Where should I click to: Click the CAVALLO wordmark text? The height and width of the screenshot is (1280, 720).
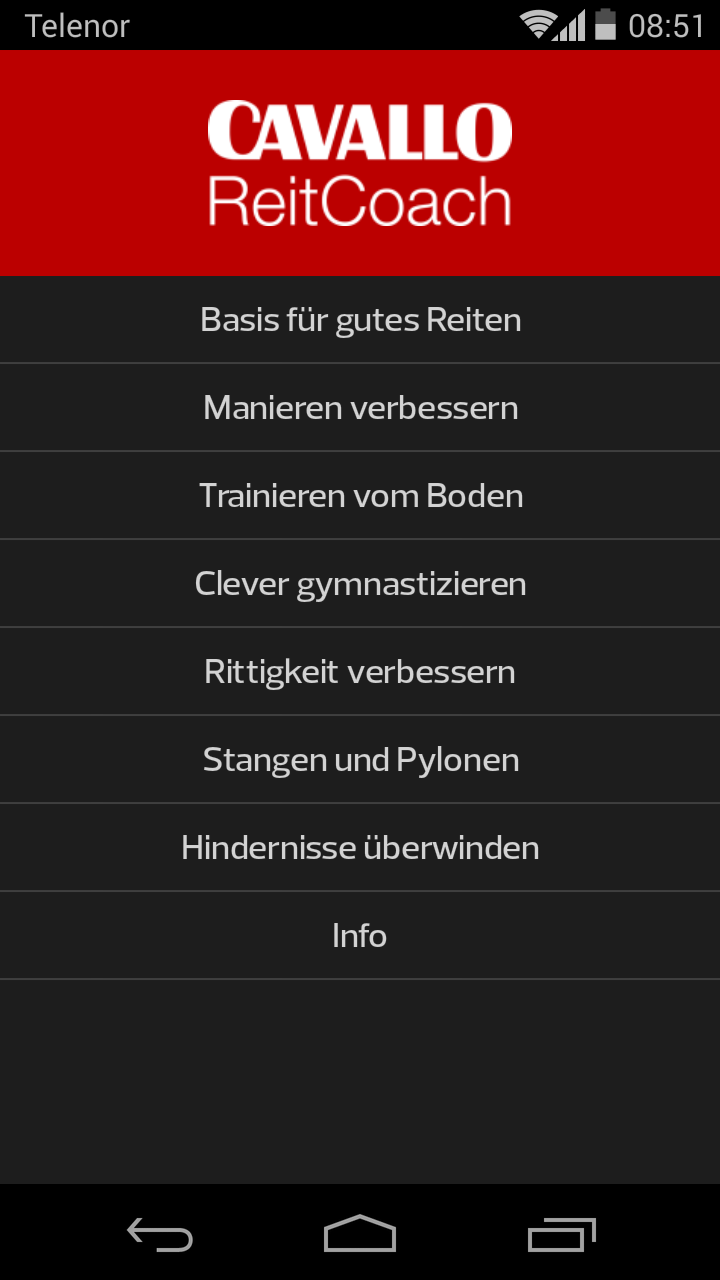(360, 131)
